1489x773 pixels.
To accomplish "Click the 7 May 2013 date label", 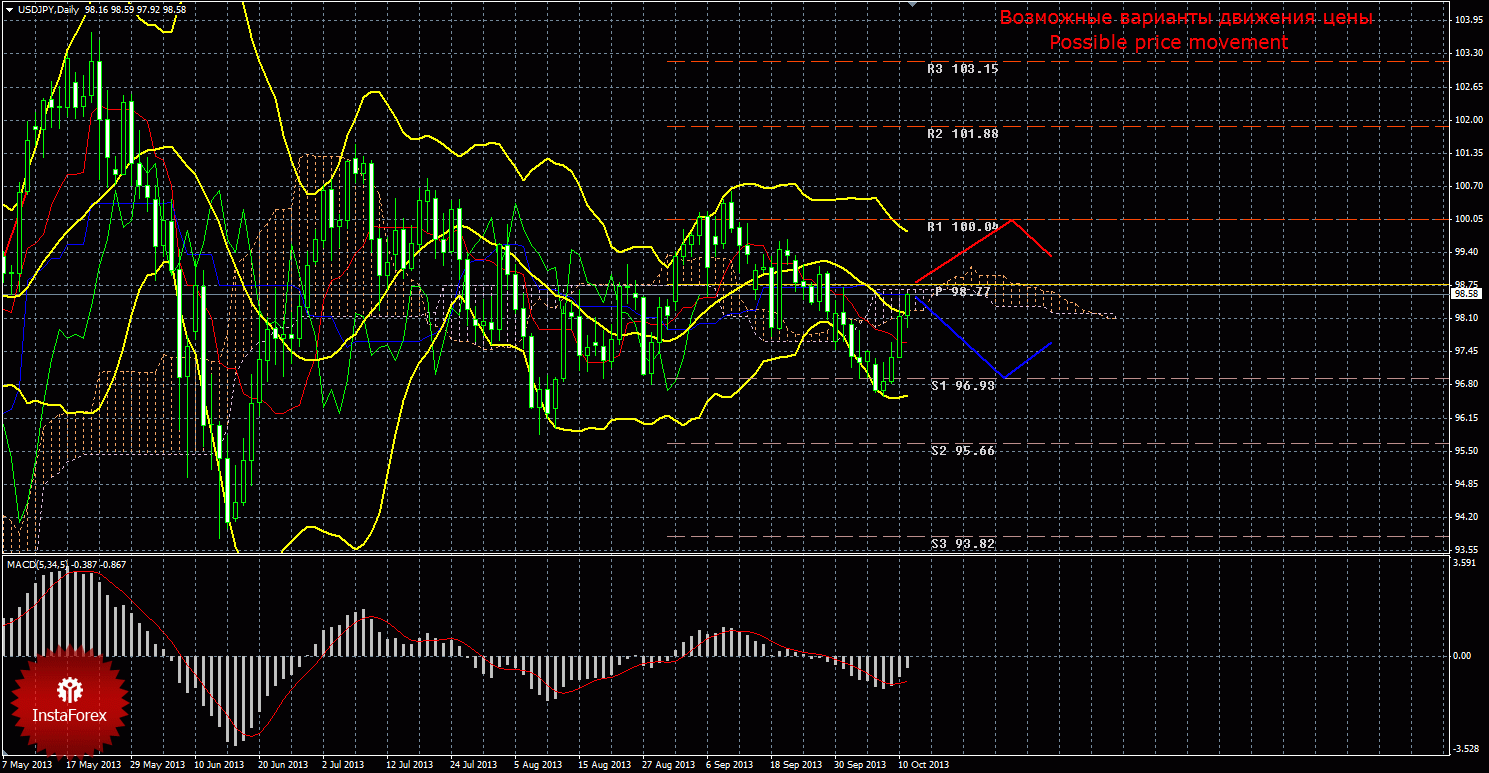I will click(28, 765).
